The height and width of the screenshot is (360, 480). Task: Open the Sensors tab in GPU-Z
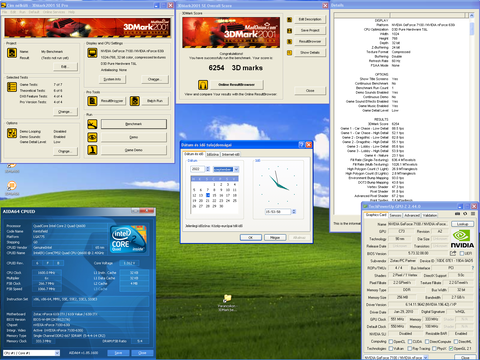[x=395, y=215]
